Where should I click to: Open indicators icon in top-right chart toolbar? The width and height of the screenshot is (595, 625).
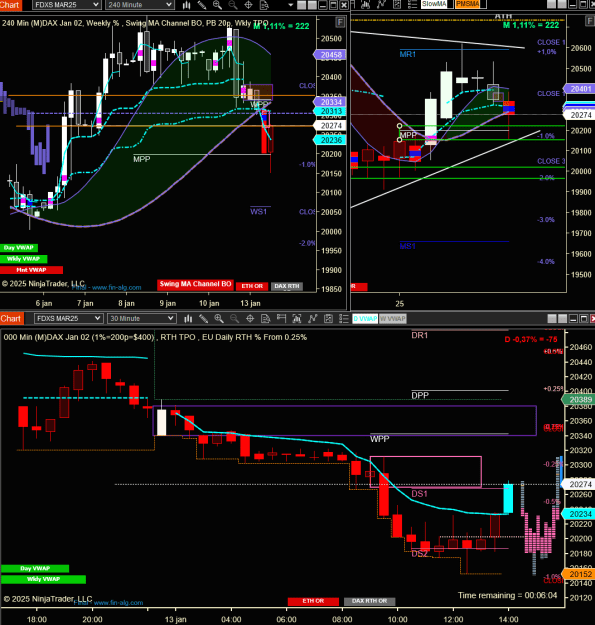pos(365,4)
